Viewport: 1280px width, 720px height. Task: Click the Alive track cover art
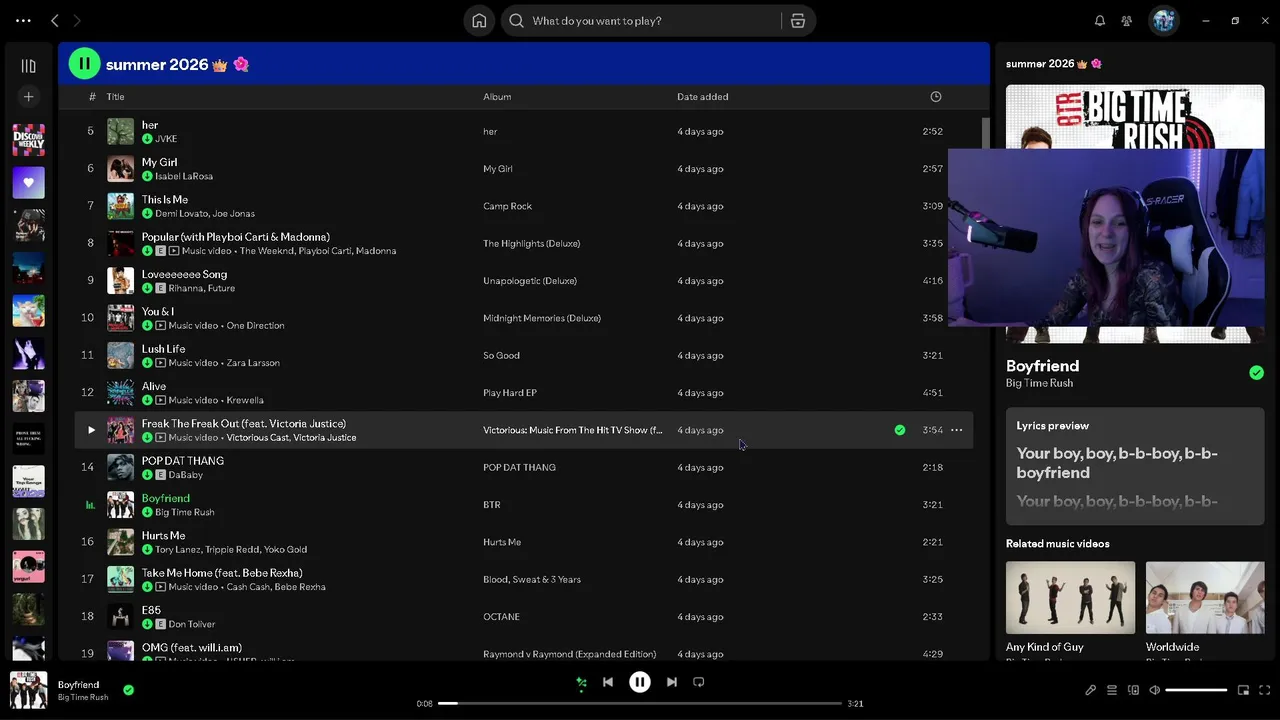[120, 393]
